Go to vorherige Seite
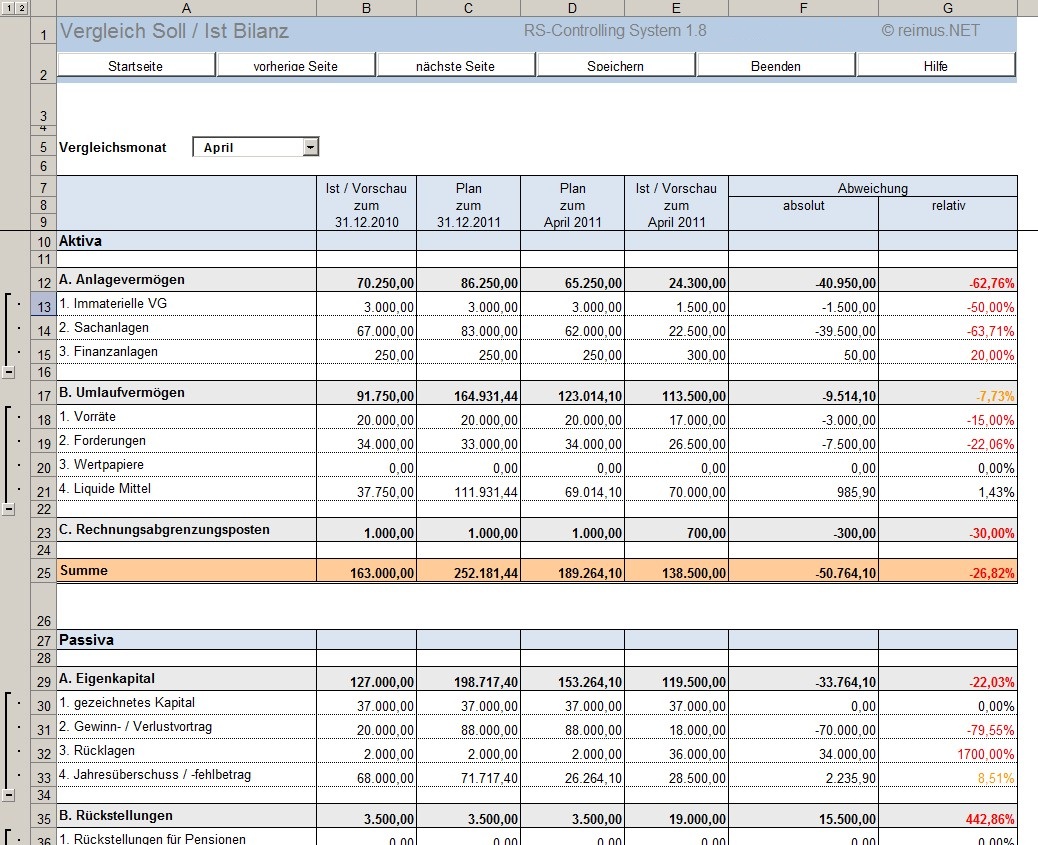 pos(296,66)
